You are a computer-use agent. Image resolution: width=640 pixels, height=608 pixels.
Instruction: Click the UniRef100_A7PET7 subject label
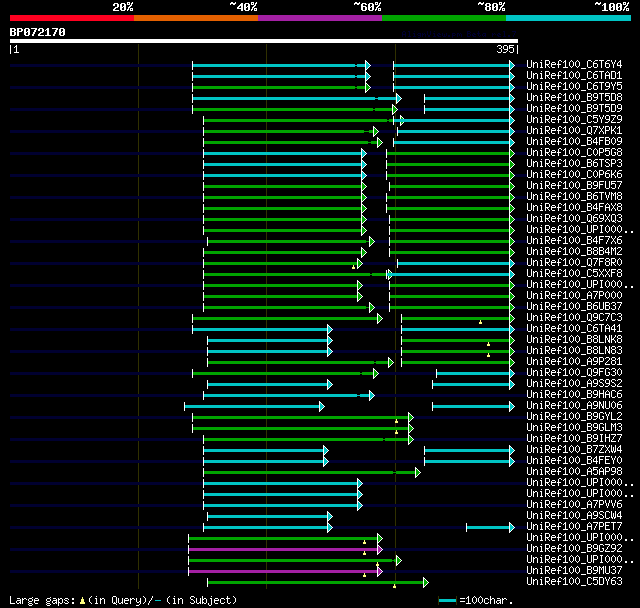pos(574,527)
